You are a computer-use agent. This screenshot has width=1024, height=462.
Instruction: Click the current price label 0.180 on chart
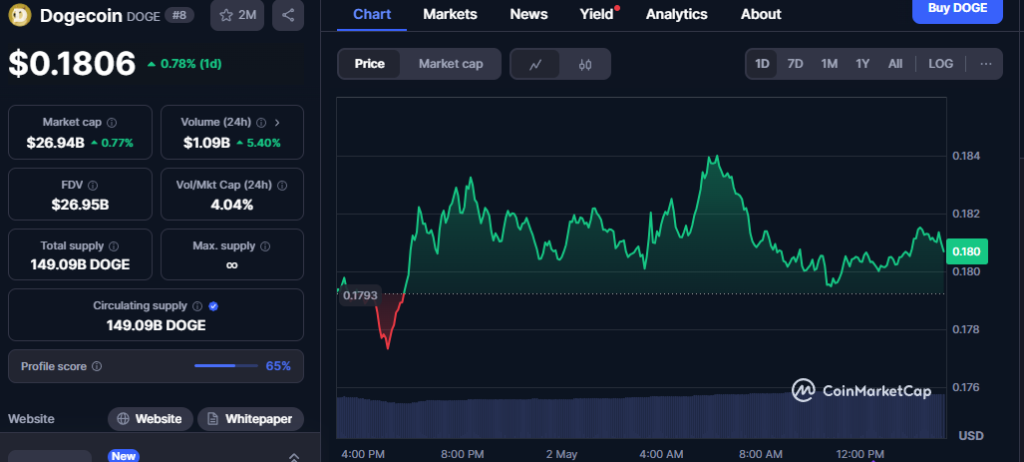click(967, 252)
